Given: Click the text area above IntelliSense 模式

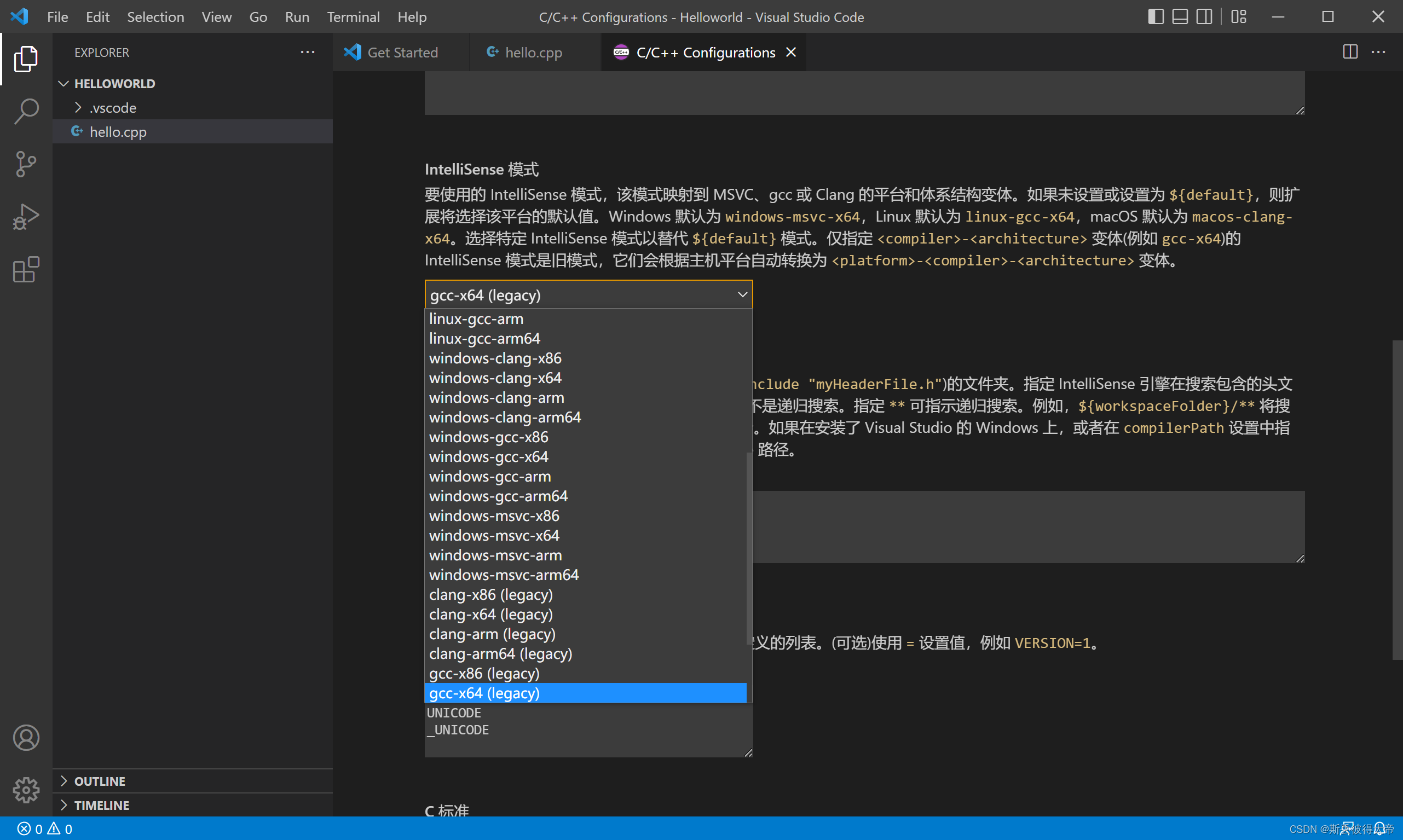Looking at the screenshot, I should click(x=864, y=93).
